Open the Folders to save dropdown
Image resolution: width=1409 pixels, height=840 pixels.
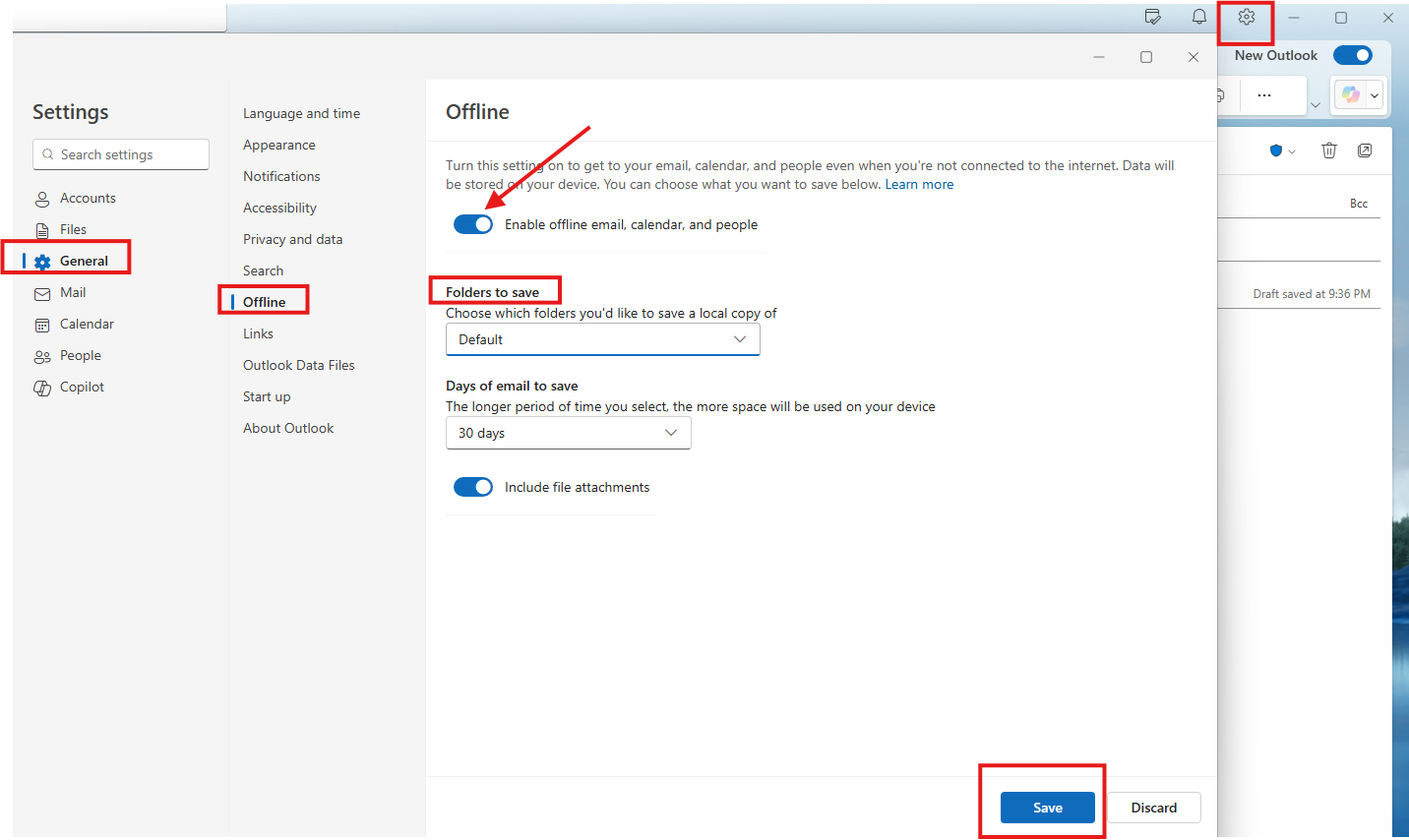(x=602, y=338)
